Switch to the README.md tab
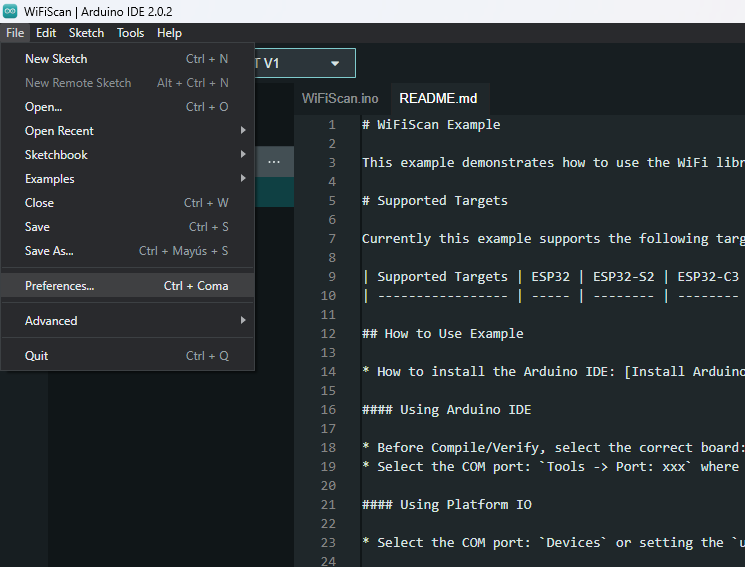This screenshot has width=745, height=567. click(x=438, y=98)
